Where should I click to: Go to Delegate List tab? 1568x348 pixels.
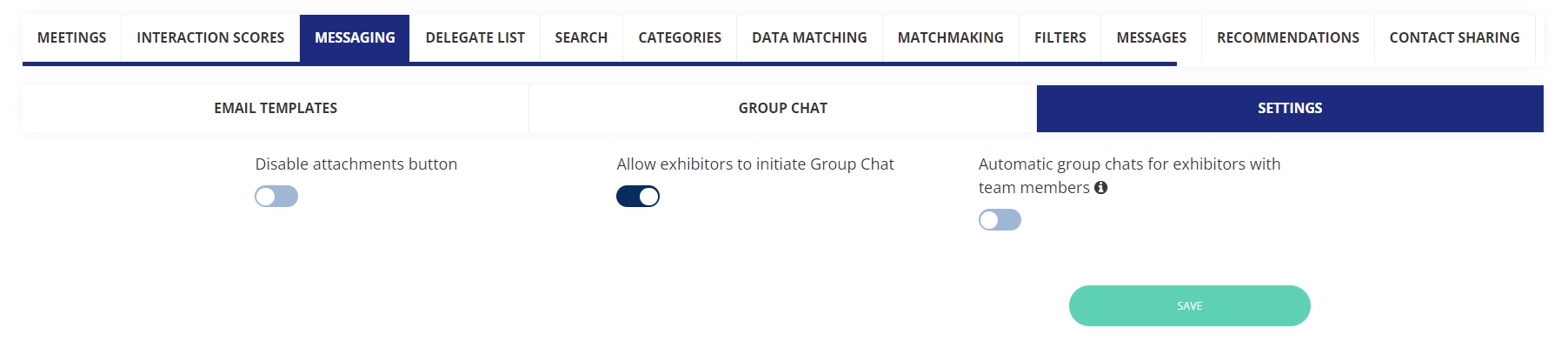pyautogui.click(x=475, y=38)
